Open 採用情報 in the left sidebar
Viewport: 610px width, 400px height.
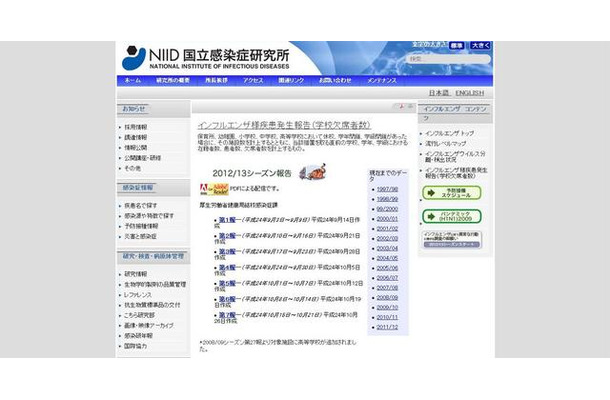135,127
